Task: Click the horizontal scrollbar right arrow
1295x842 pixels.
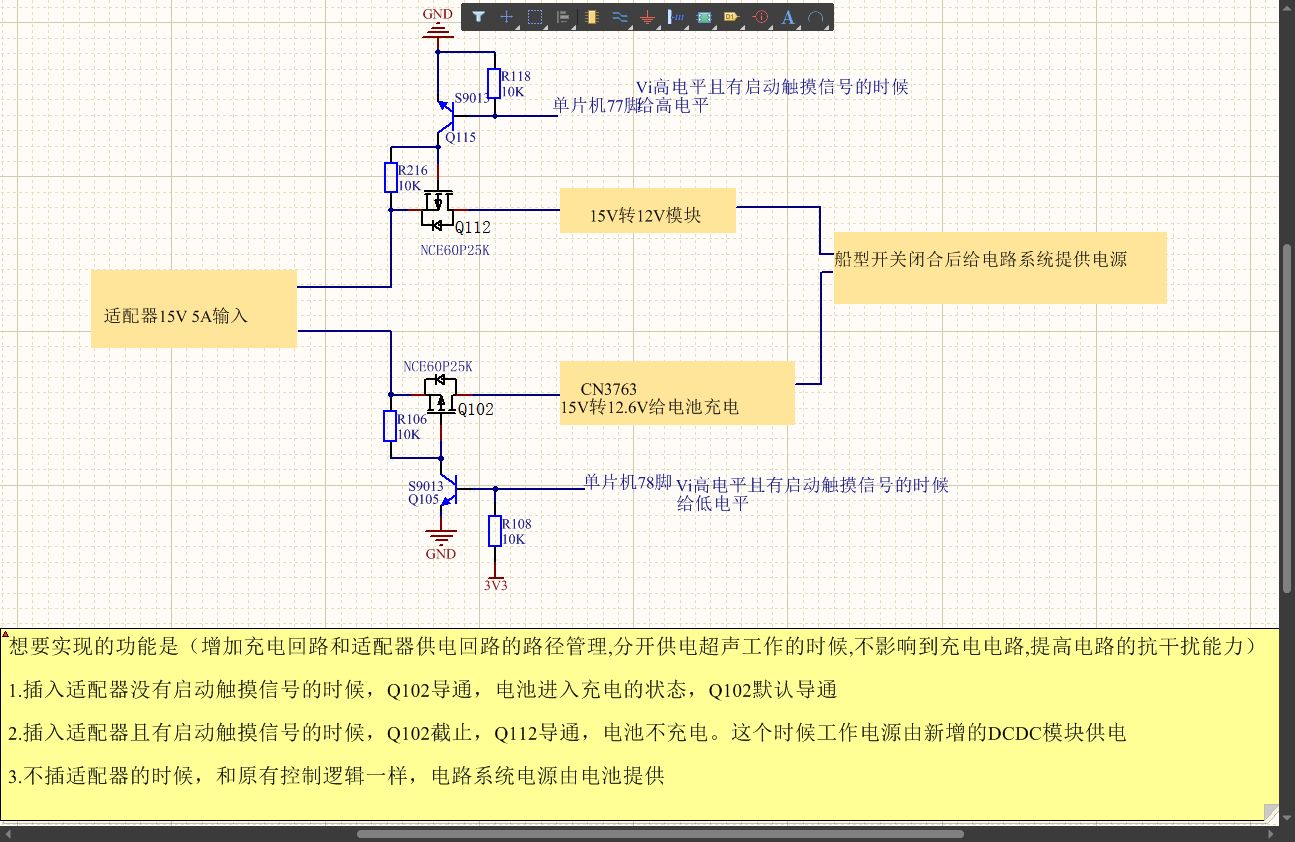Action: (1270, 833)
